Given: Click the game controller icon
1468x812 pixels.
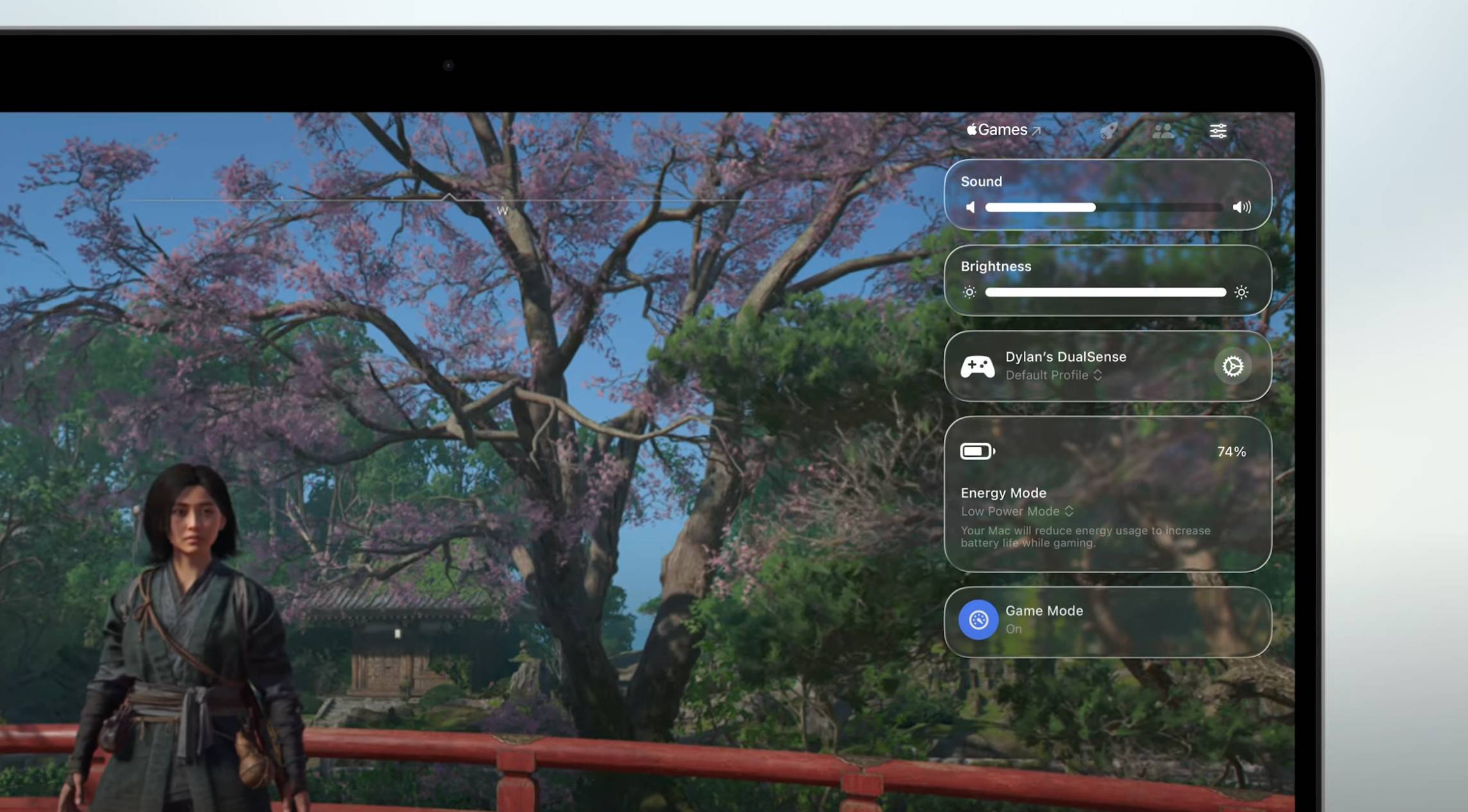Looking at the screenshot, I should coord(977,366).
